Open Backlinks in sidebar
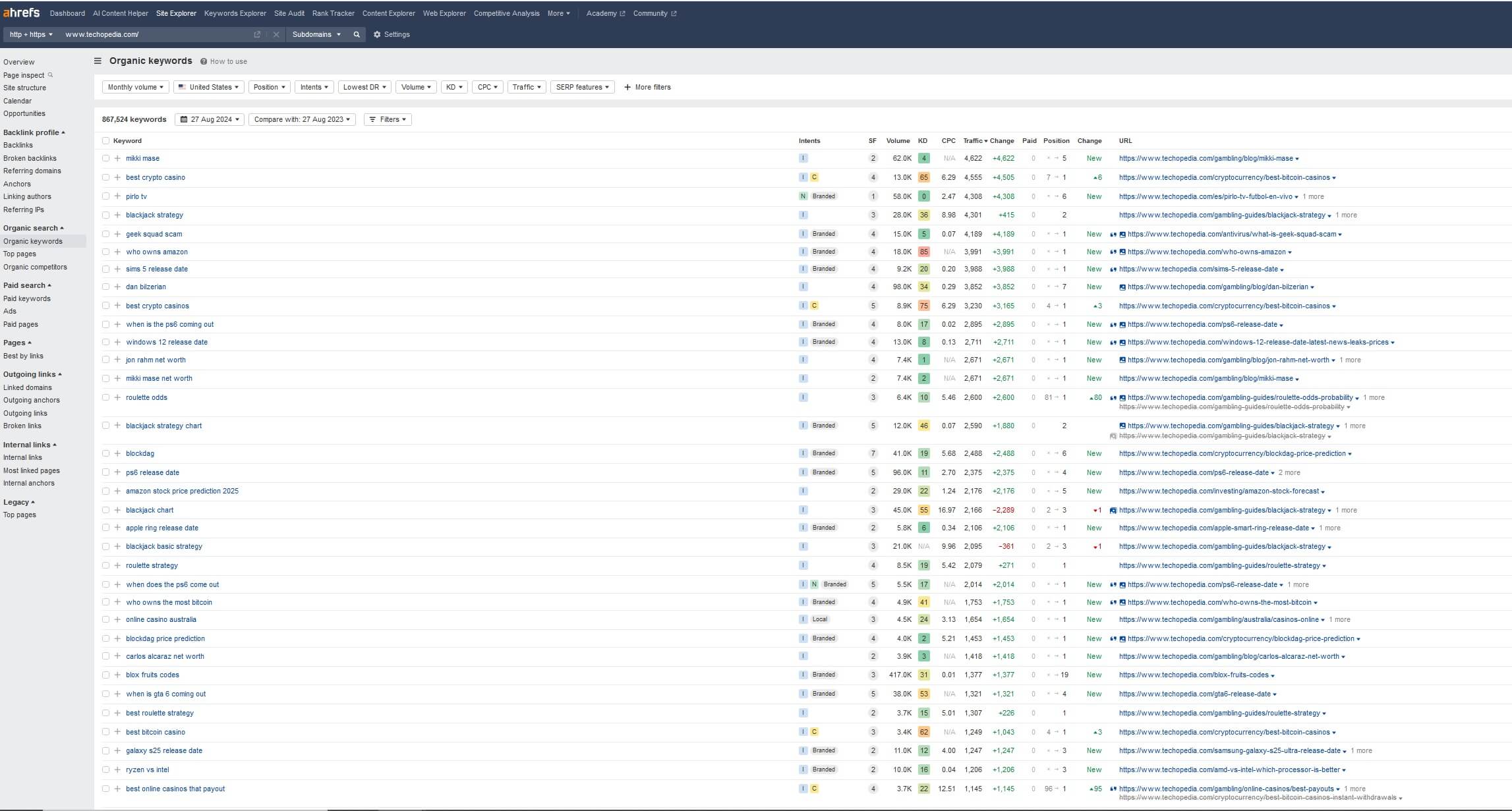Viewport: 1512px width, 811px height. 18,145
